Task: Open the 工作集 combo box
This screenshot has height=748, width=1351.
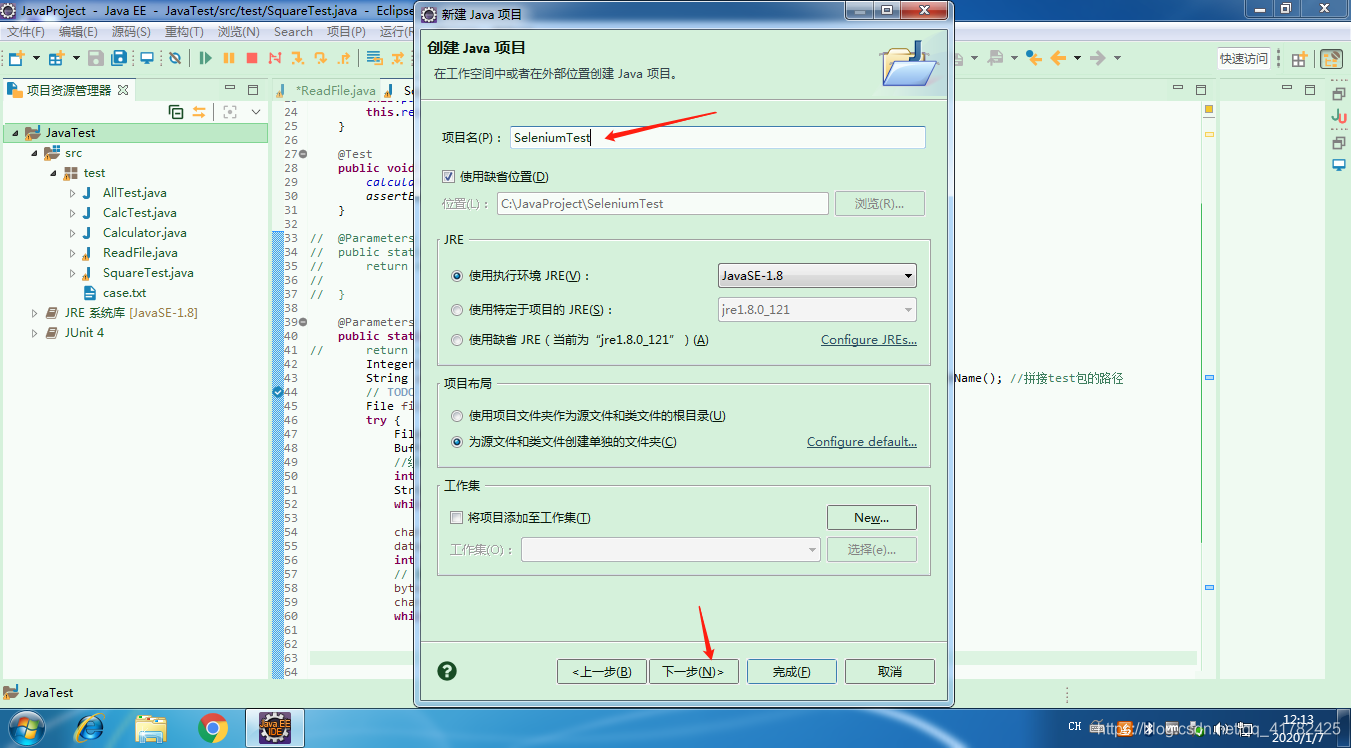Action: pos(670,549)
